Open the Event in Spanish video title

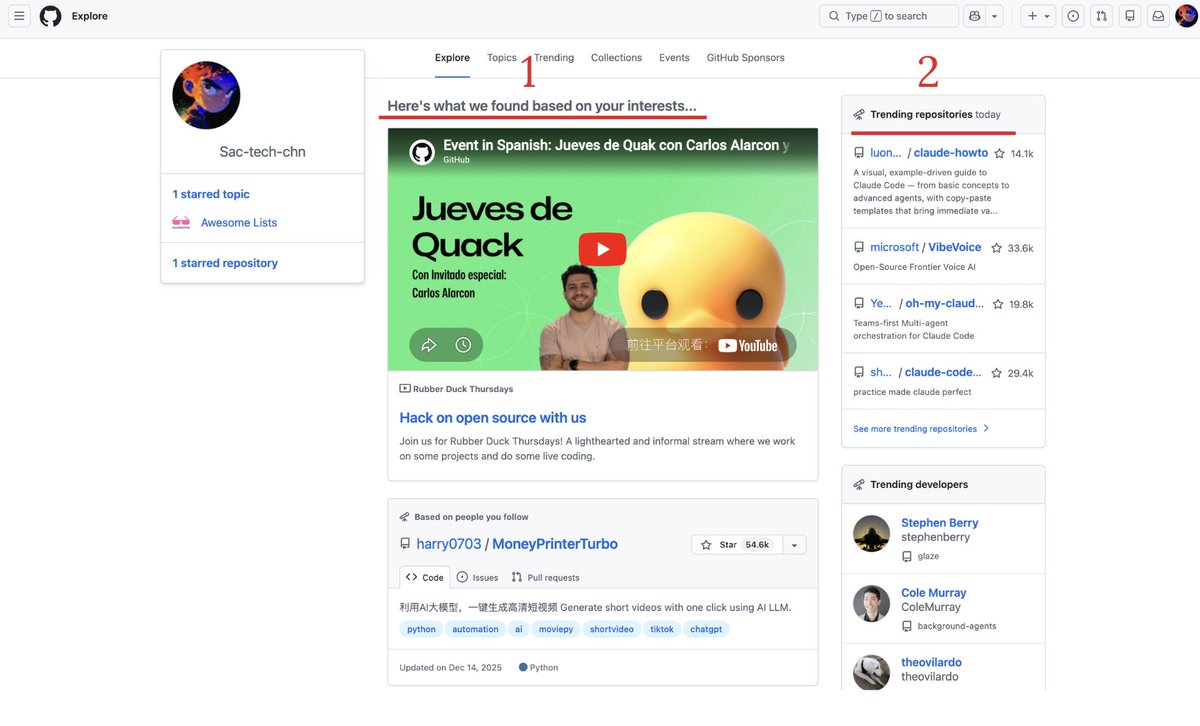pos(616,145)
